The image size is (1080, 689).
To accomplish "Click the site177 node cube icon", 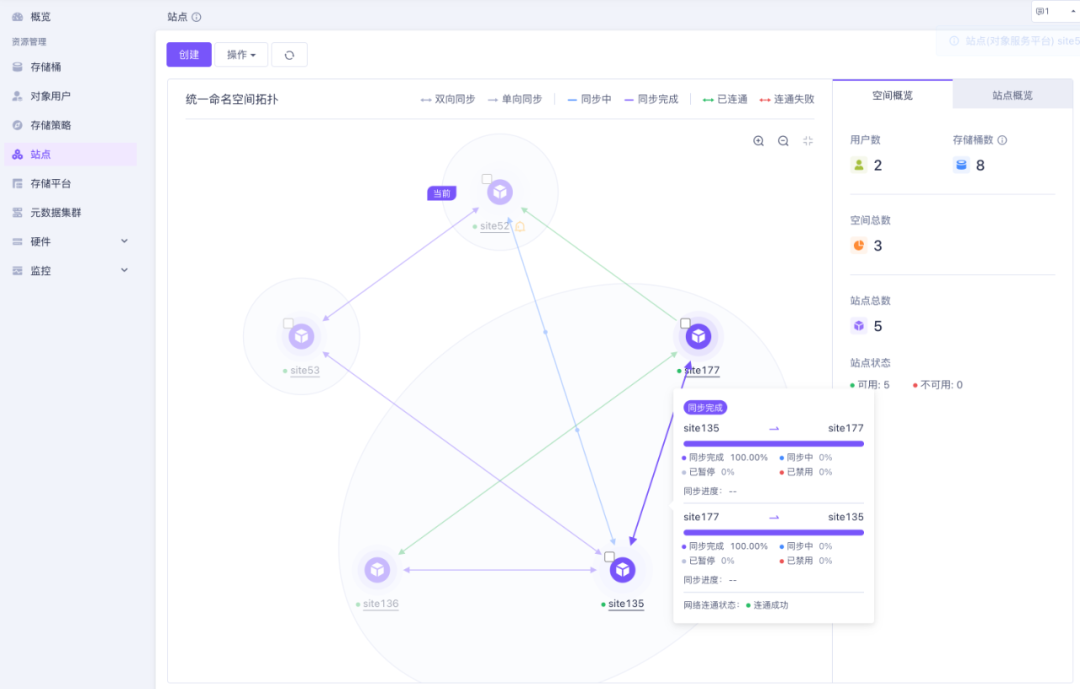I will [698, 337].
